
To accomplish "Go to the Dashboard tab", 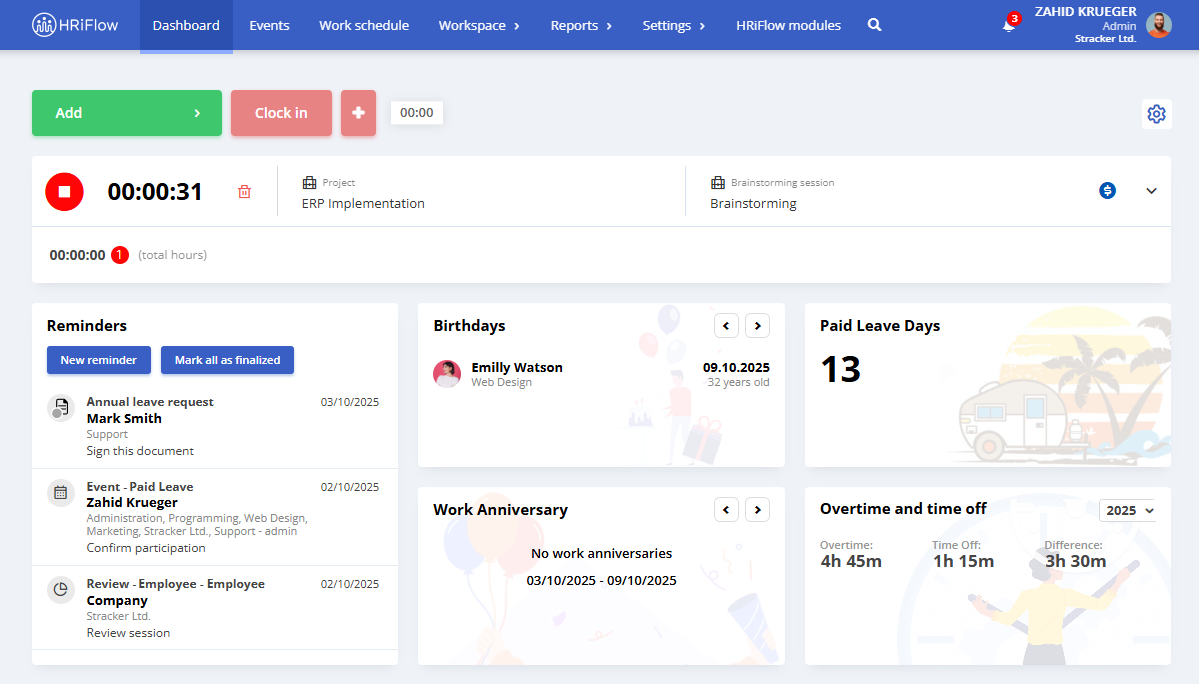I will pos(186,25).
